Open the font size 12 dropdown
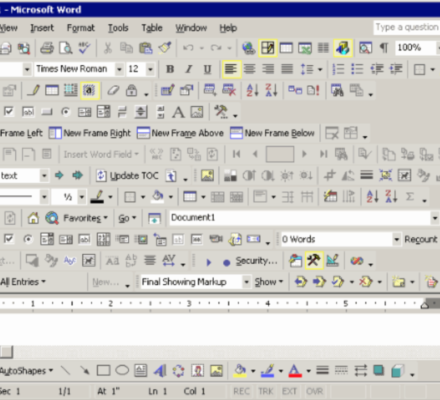Viewport: 440px width, 400px height. coord(150,69)
